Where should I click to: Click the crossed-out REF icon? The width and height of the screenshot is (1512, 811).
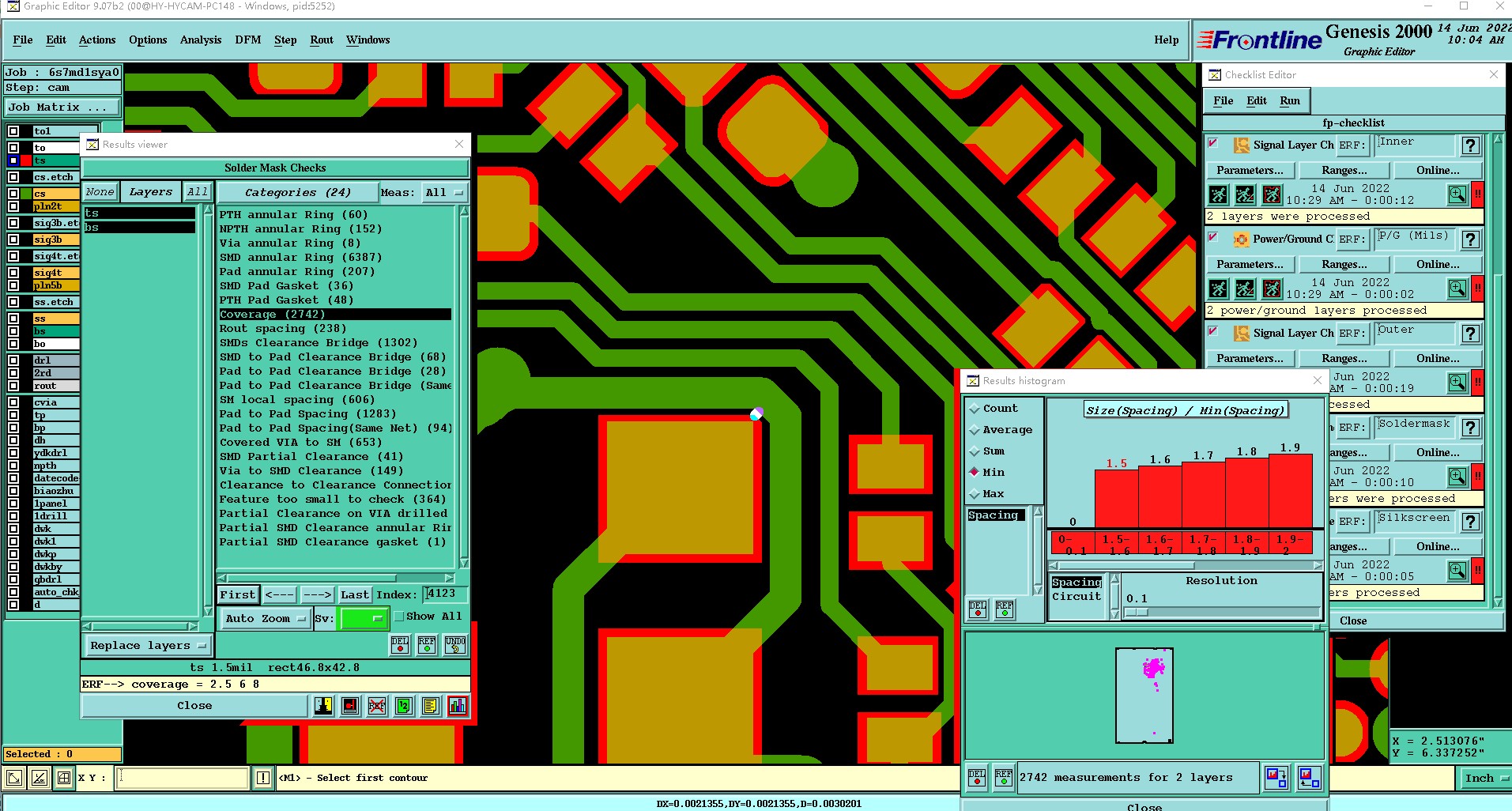point(377,706)
